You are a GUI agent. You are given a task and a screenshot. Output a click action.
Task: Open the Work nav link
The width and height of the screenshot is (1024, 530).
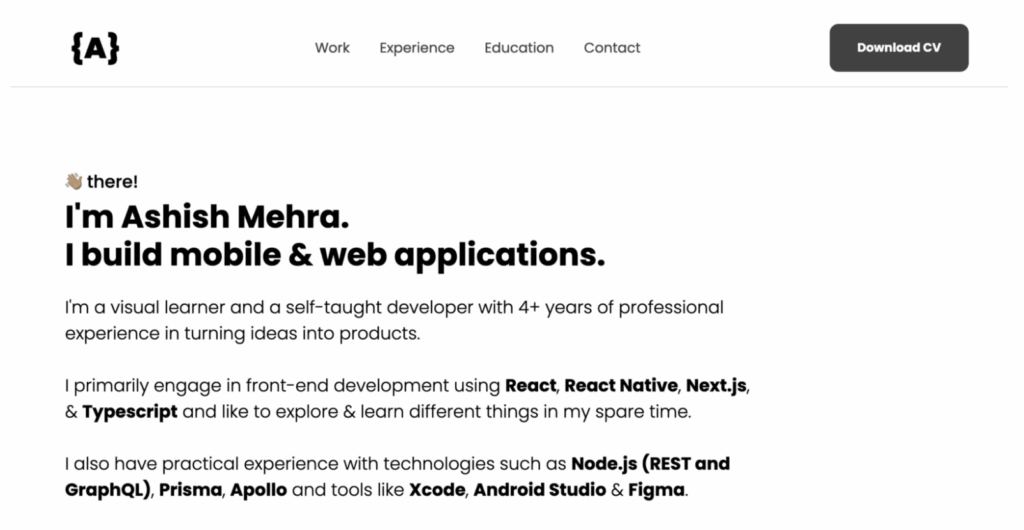332,48
